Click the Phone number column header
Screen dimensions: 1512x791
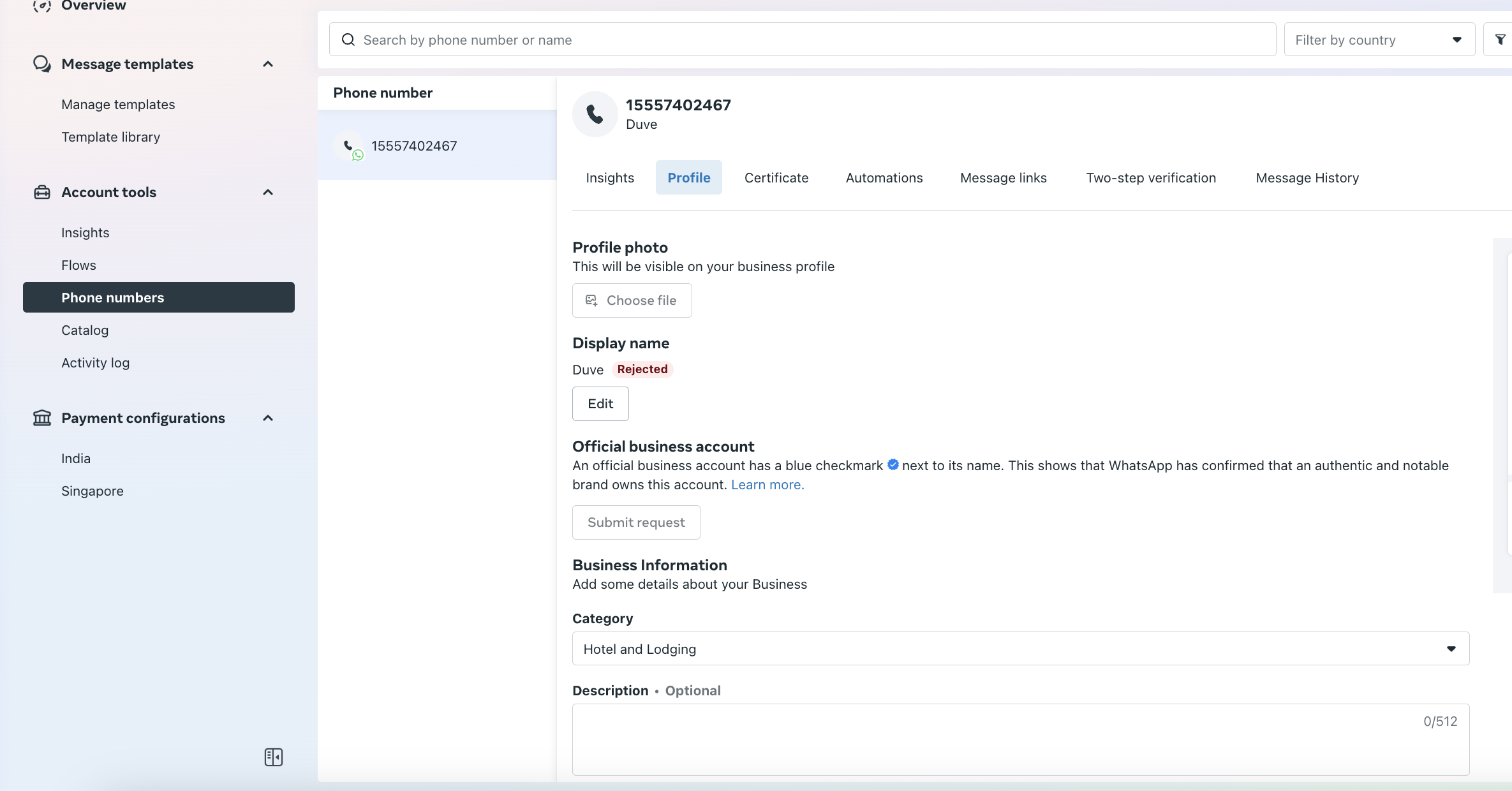383,92
